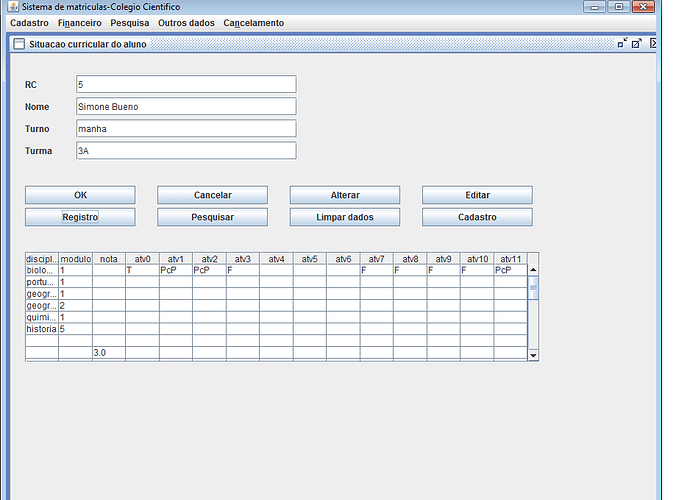The width and height of the screenshot is (690, 500).
Task: Select the historia row discipline cell
Action: 42,329
